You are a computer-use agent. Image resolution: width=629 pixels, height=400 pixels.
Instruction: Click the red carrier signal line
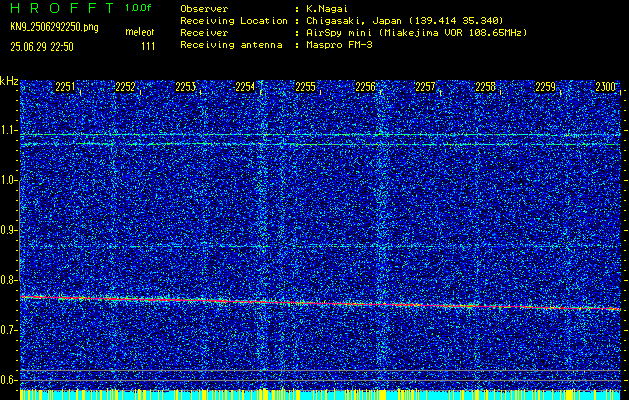(x=320, y=303)
